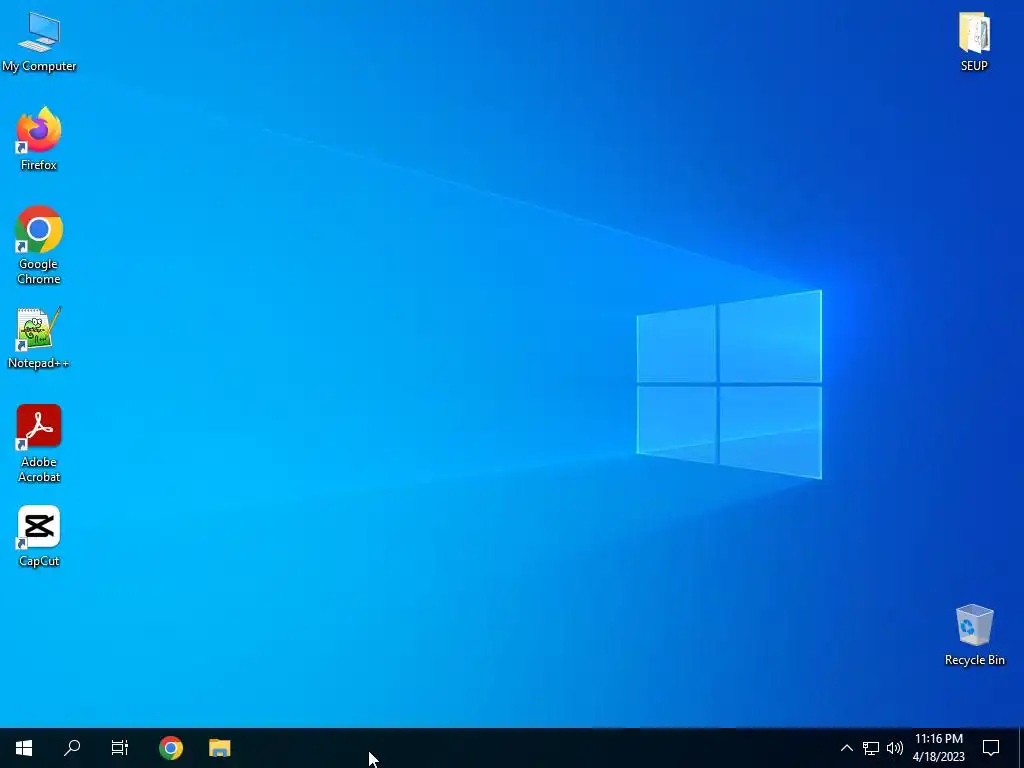Select the Notepad++ desktop shortcut
This screenshot has width=1024, height=768.
point(39,338)
